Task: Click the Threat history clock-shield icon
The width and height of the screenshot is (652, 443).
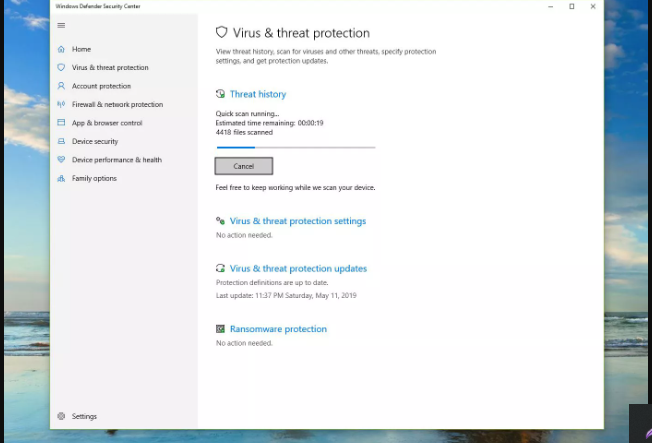Action: pos(220,94)
